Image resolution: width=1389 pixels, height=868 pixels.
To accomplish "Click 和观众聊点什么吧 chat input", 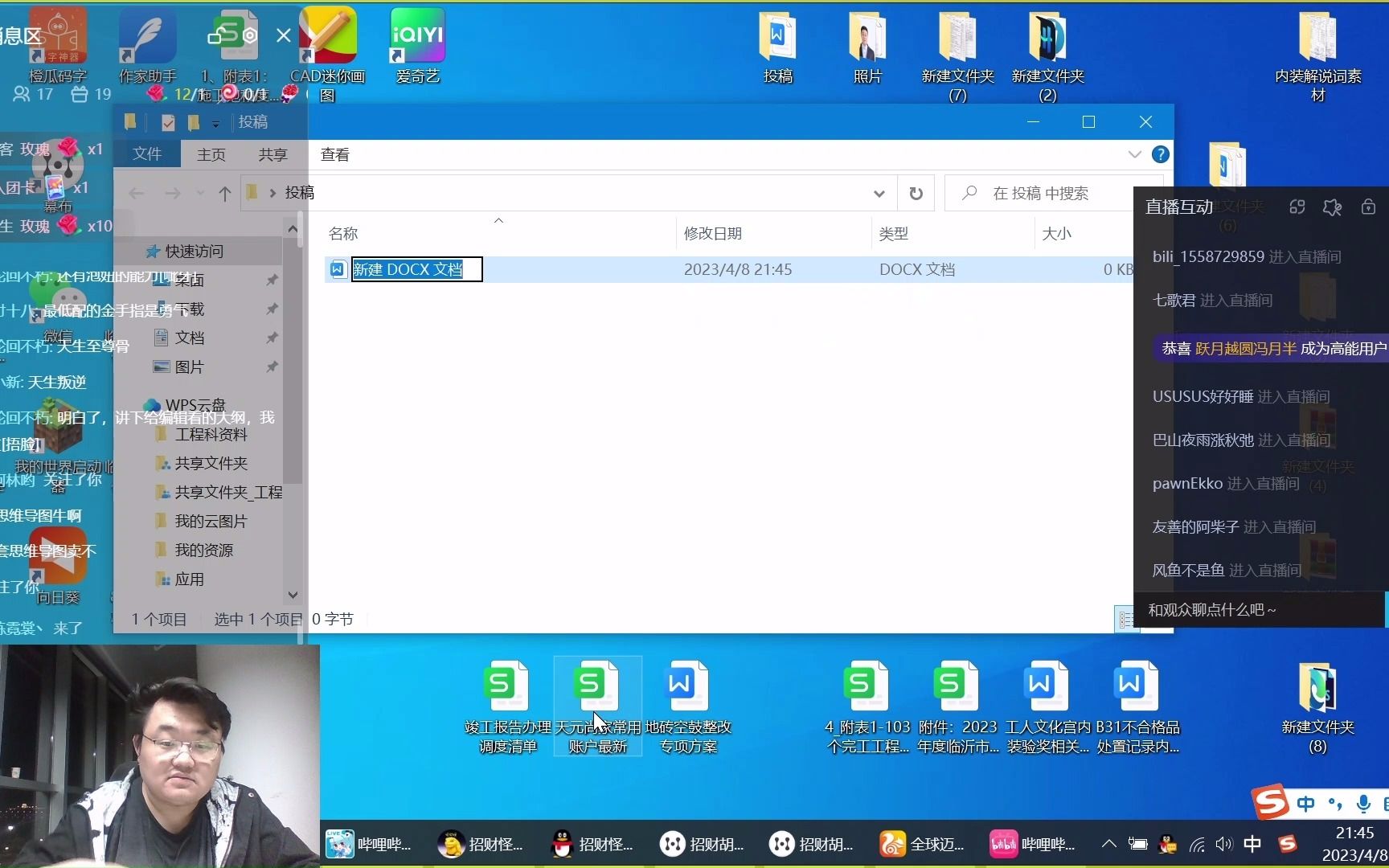I will pos(1259,610).
